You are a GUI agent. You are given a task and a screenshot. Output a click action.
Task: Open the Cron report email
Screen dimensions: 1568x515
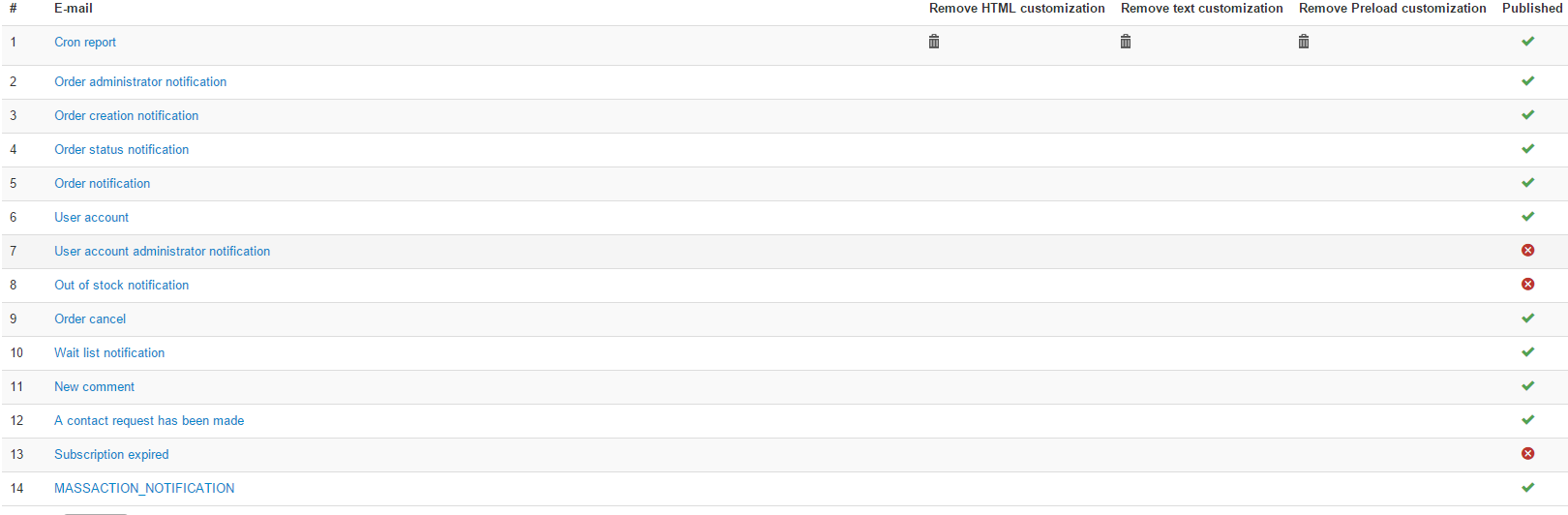pos(85,43)
